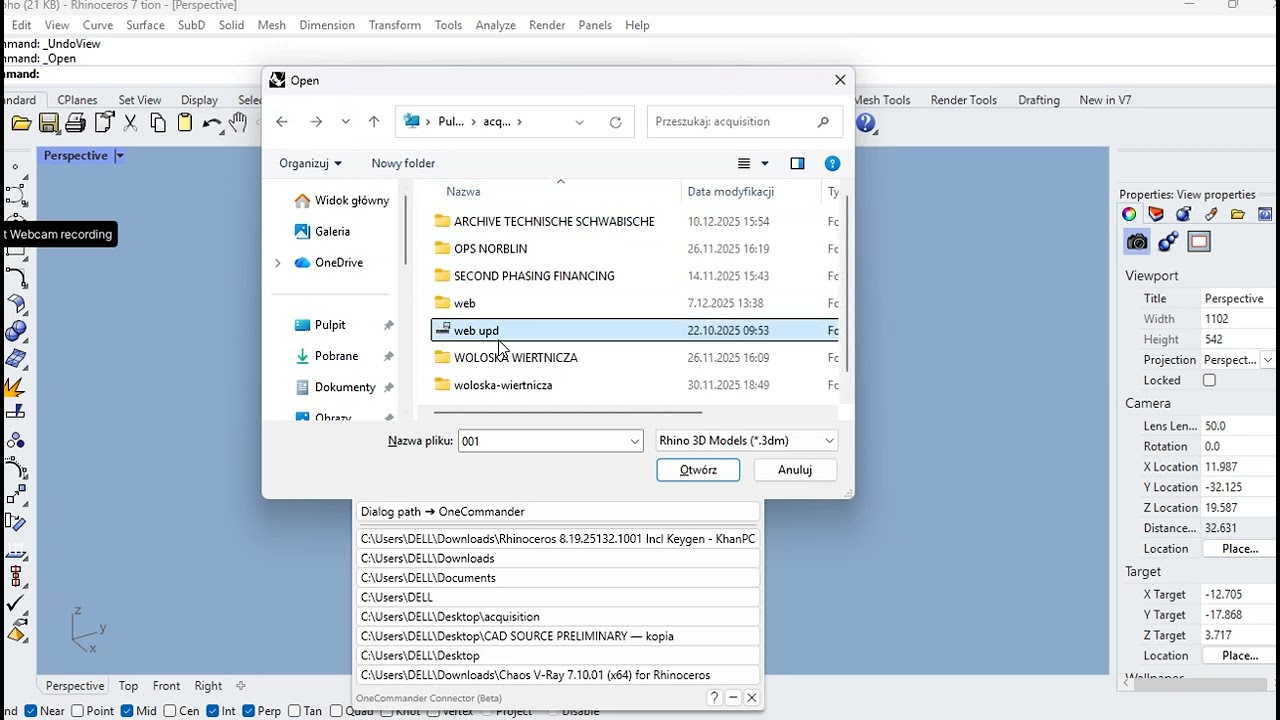The image size is (1280, 720).
Task: Select the Fillet curves tool in left toolbar
Action: [16, 278]
